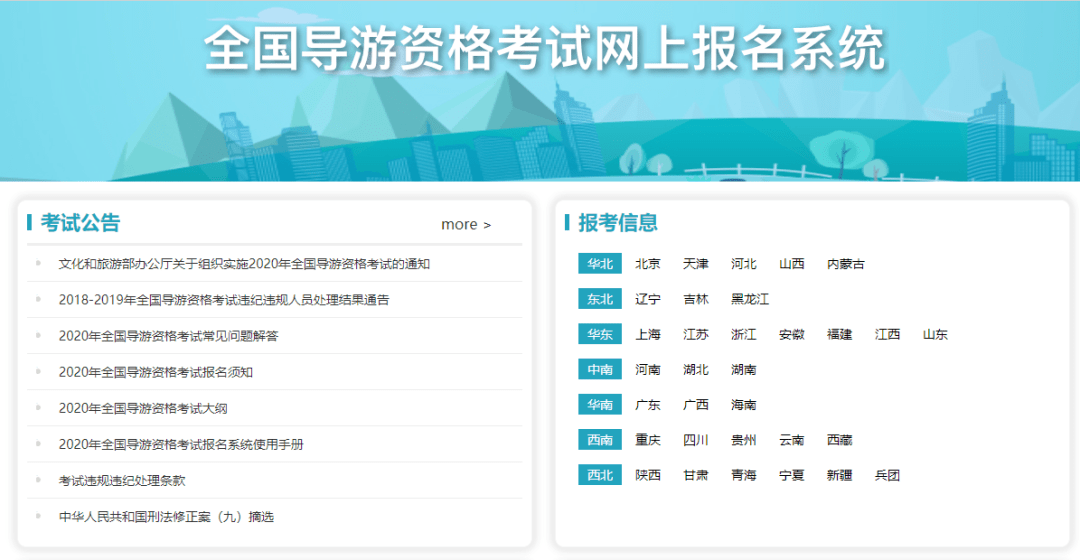Open 考试违规违纪处理条款
Screen dimensions: 1080x560
coord(122,481)
